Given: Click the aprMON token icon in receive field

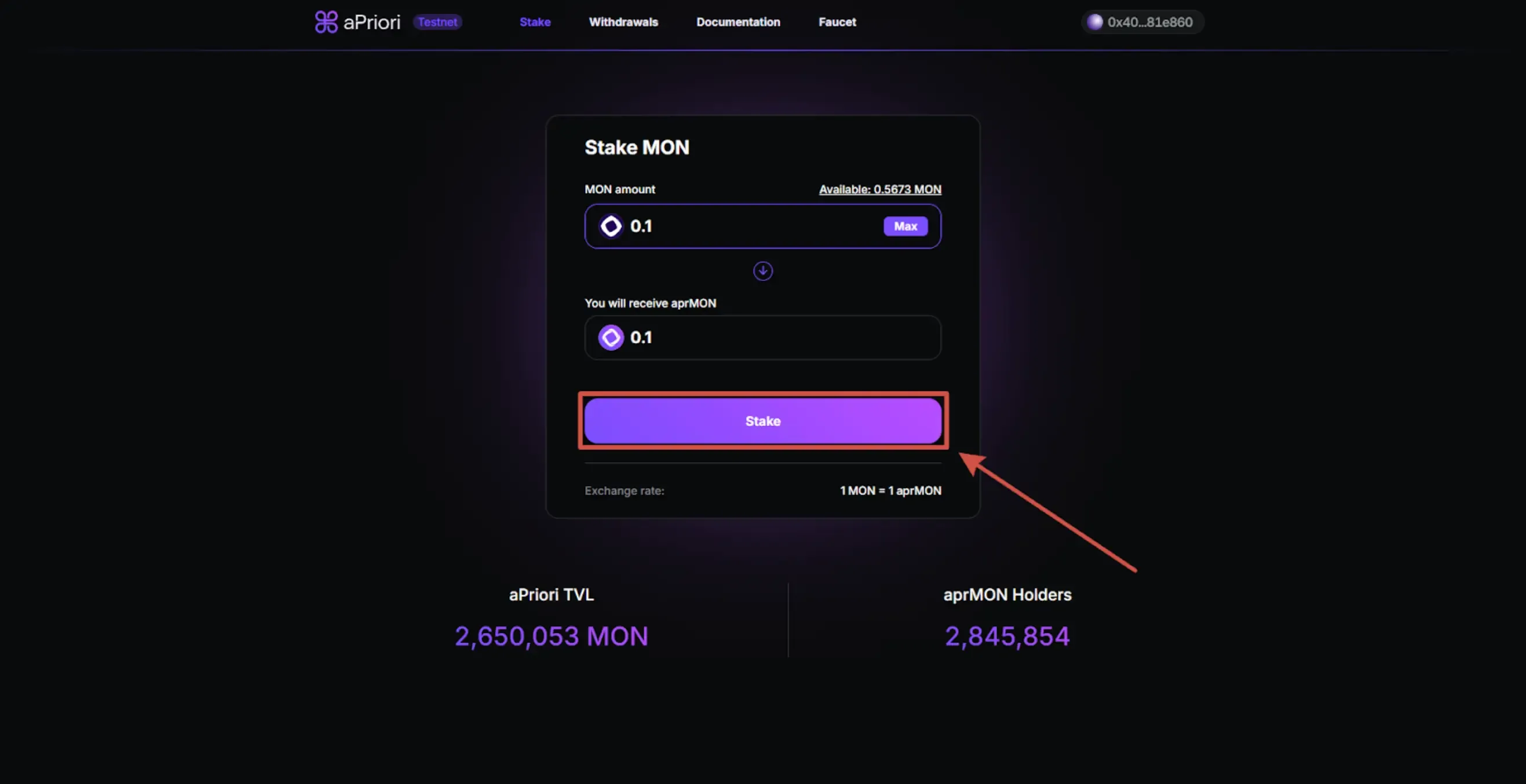Looking at the screenshot, I should click(611, 338).
